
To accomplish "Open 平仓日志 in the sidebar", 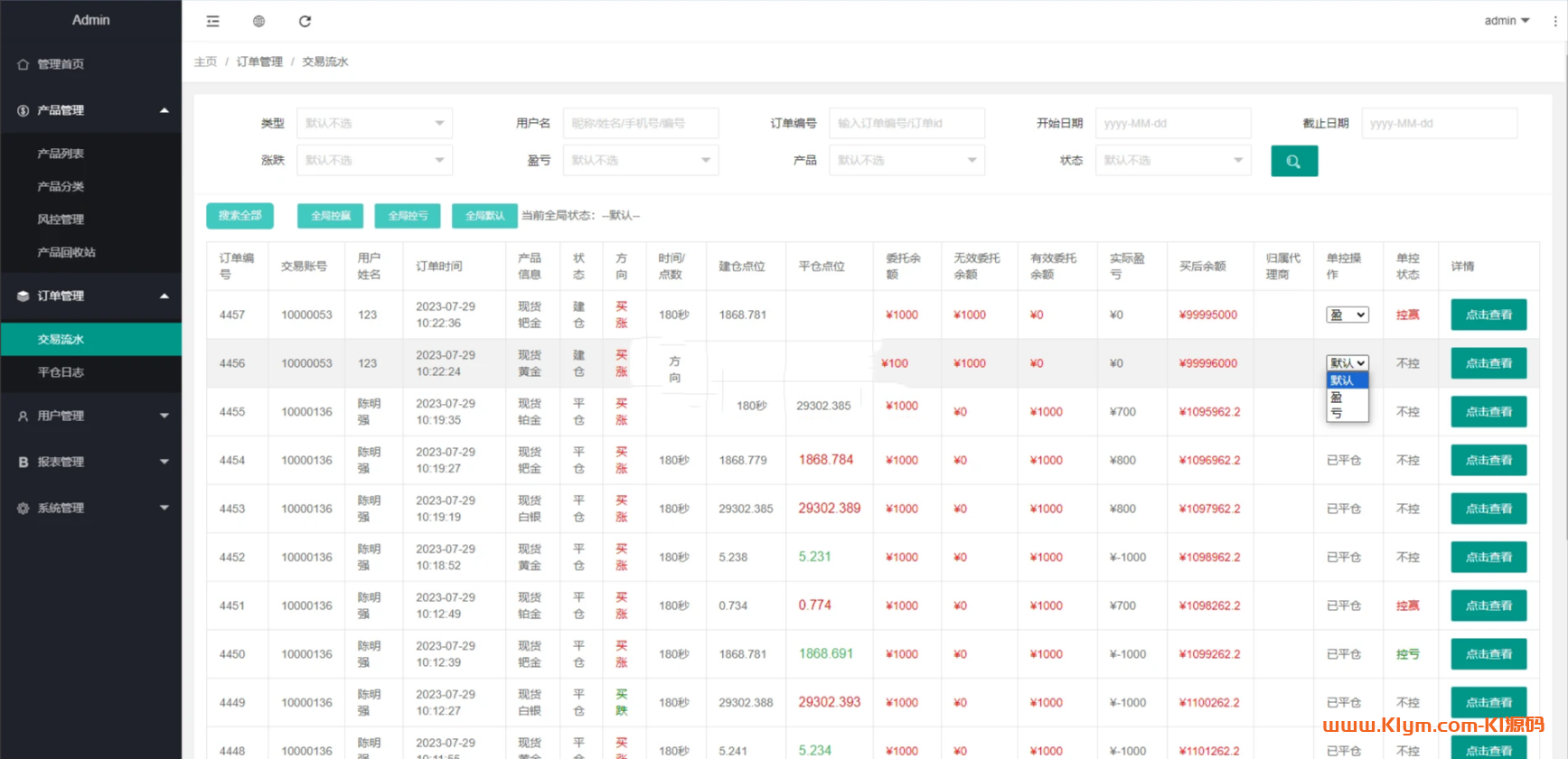I will [x=61, y=372].
